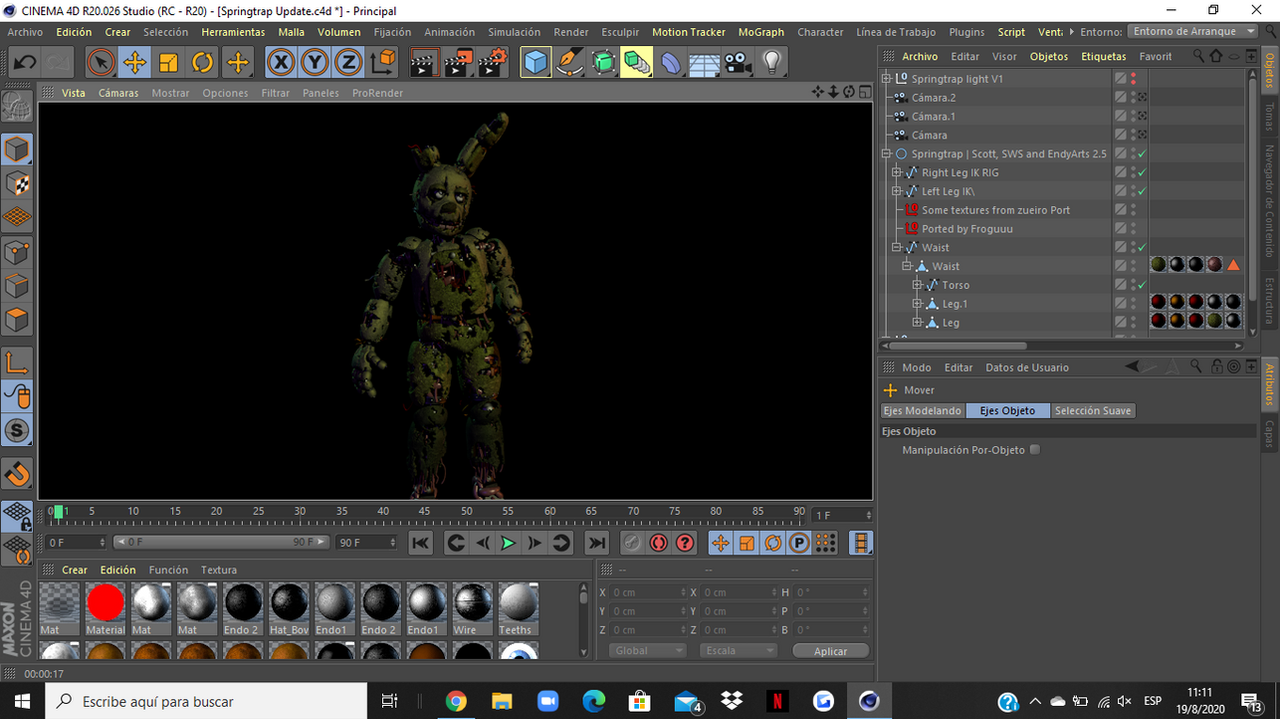
Task: Enable Model mode in left palette
Action: pyautogui.click(x=17, y=150)
